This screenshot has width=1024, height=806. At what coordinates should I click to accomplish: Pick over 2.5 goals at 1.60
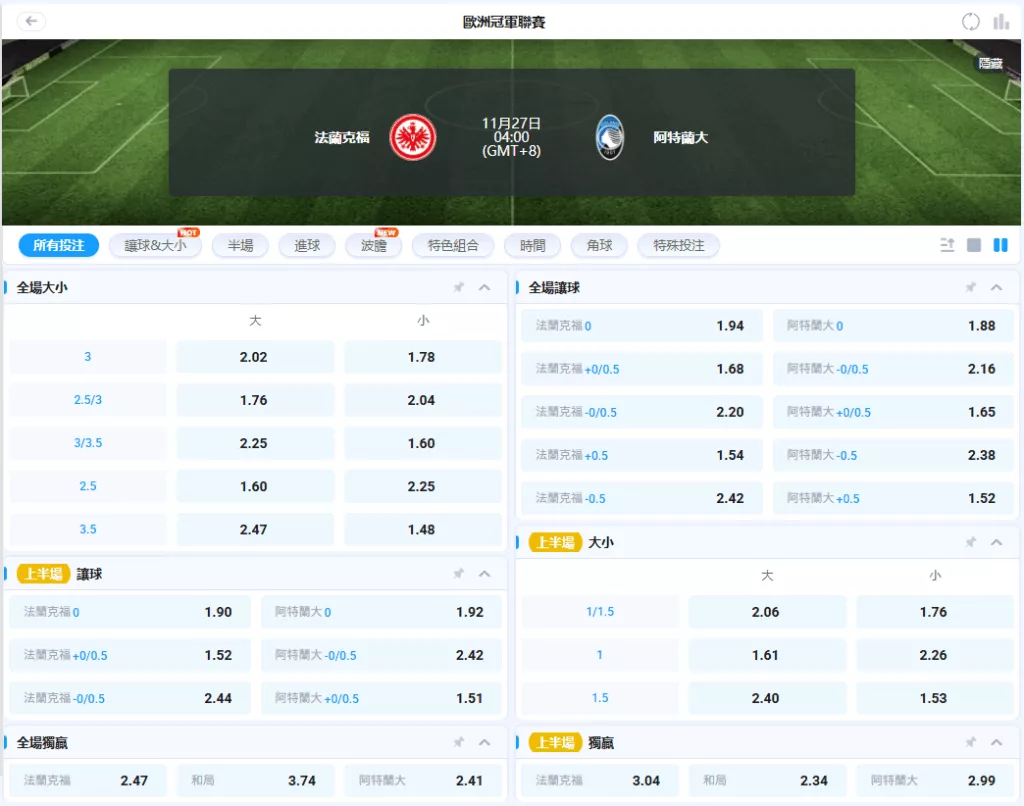click(x=254, y=486)
